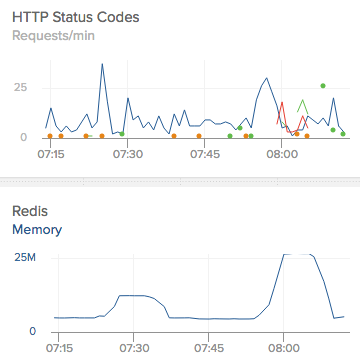
Task: Click the blue peak just before 08:00 in HTTP chart
Action: point(266,78)
